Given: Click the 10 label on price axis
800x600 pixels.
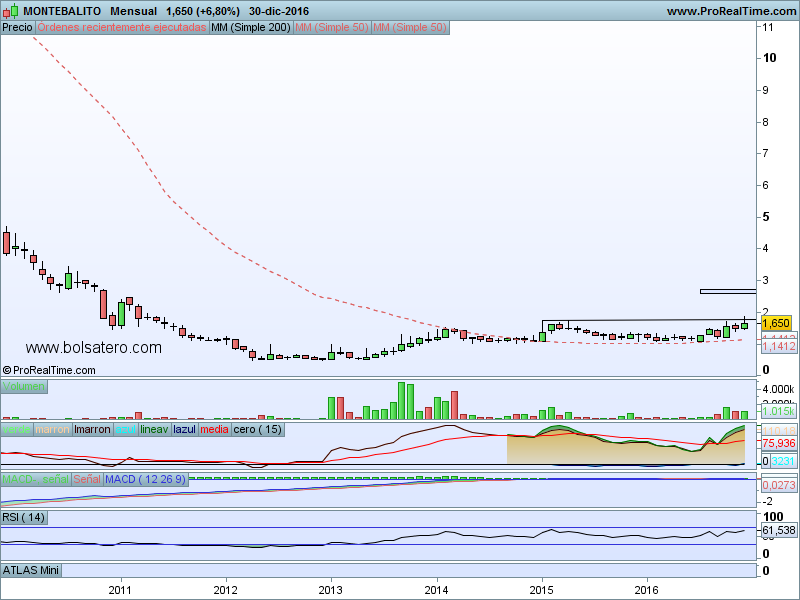Looking at the screenshot, I should coord(769,58).
